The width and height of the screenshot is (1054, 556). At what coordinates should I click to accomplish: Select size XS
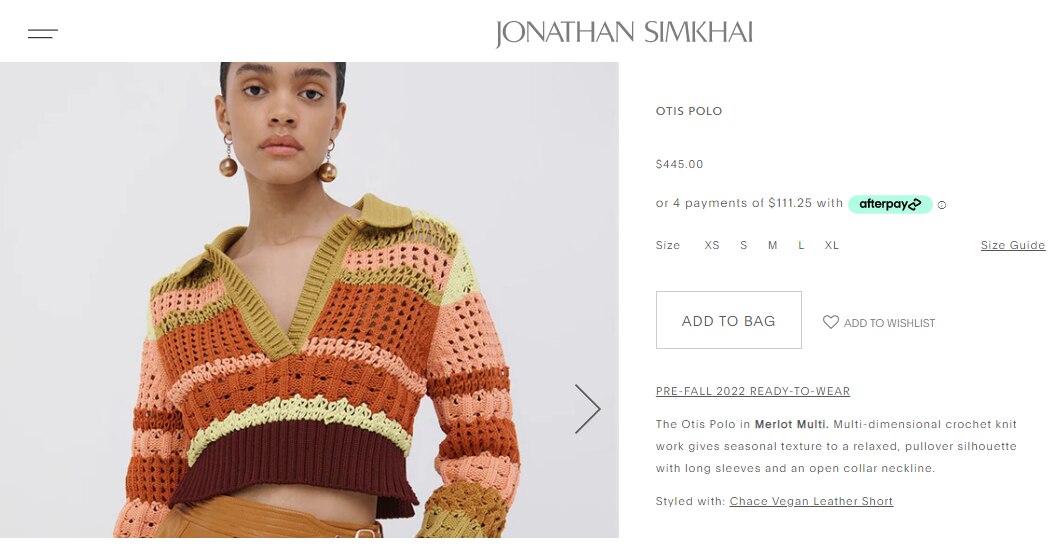(712, 245)
